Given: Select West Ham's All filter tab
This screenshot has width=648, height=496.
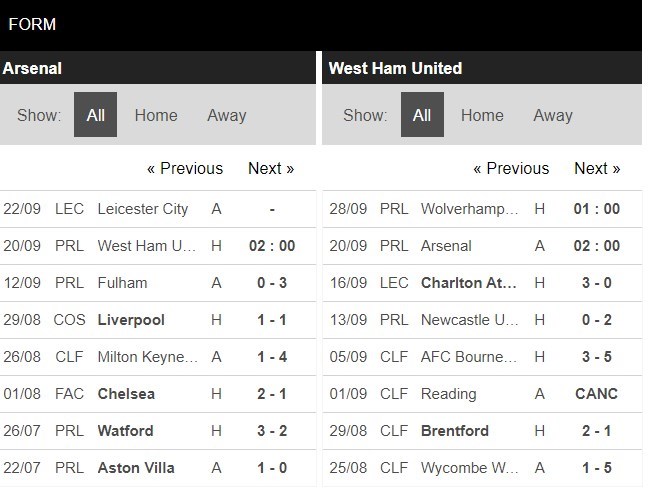Looking at the screenshot, I should (x=422, y=115).
